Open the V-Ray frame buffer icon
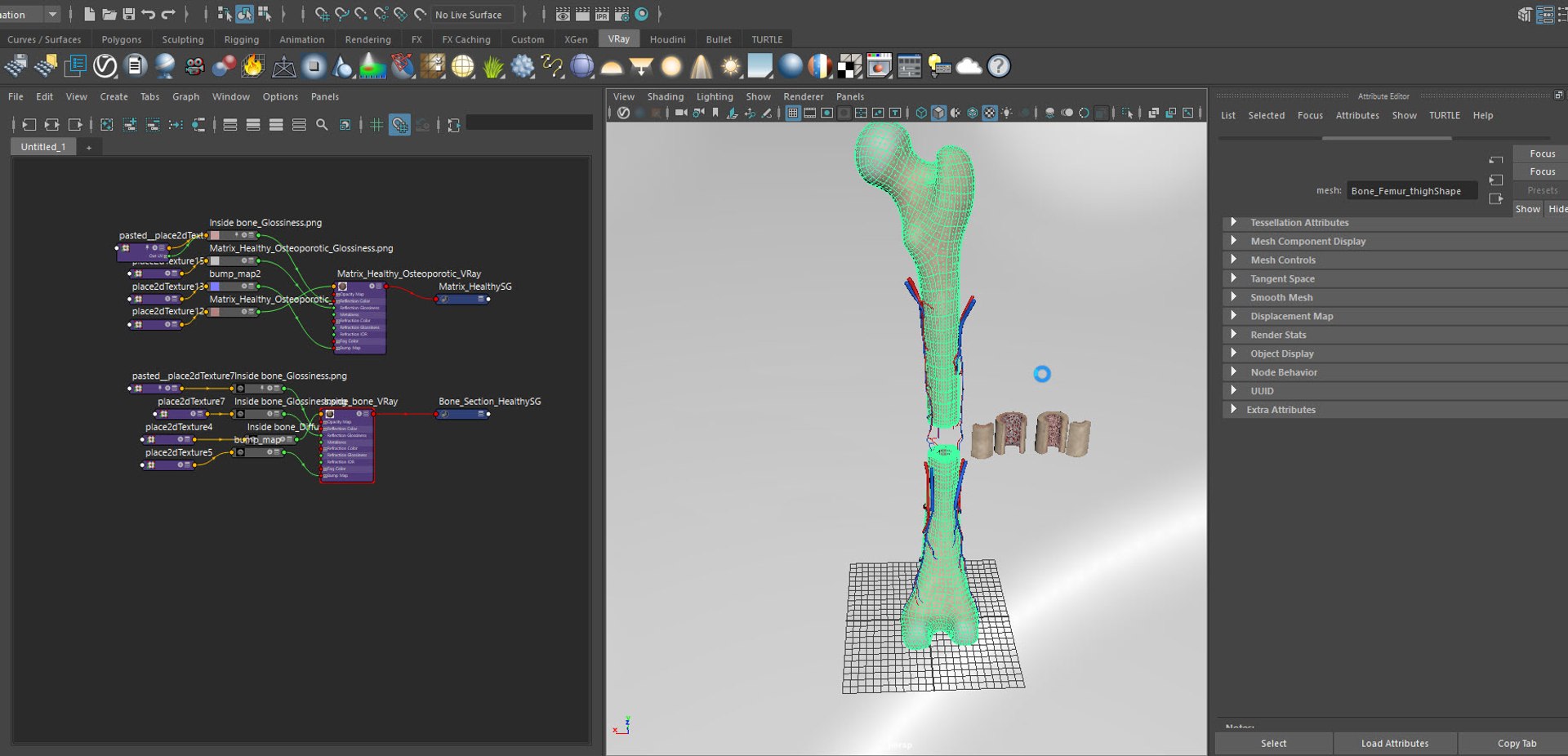1568x756 pixels. click(x=879, y=66)
